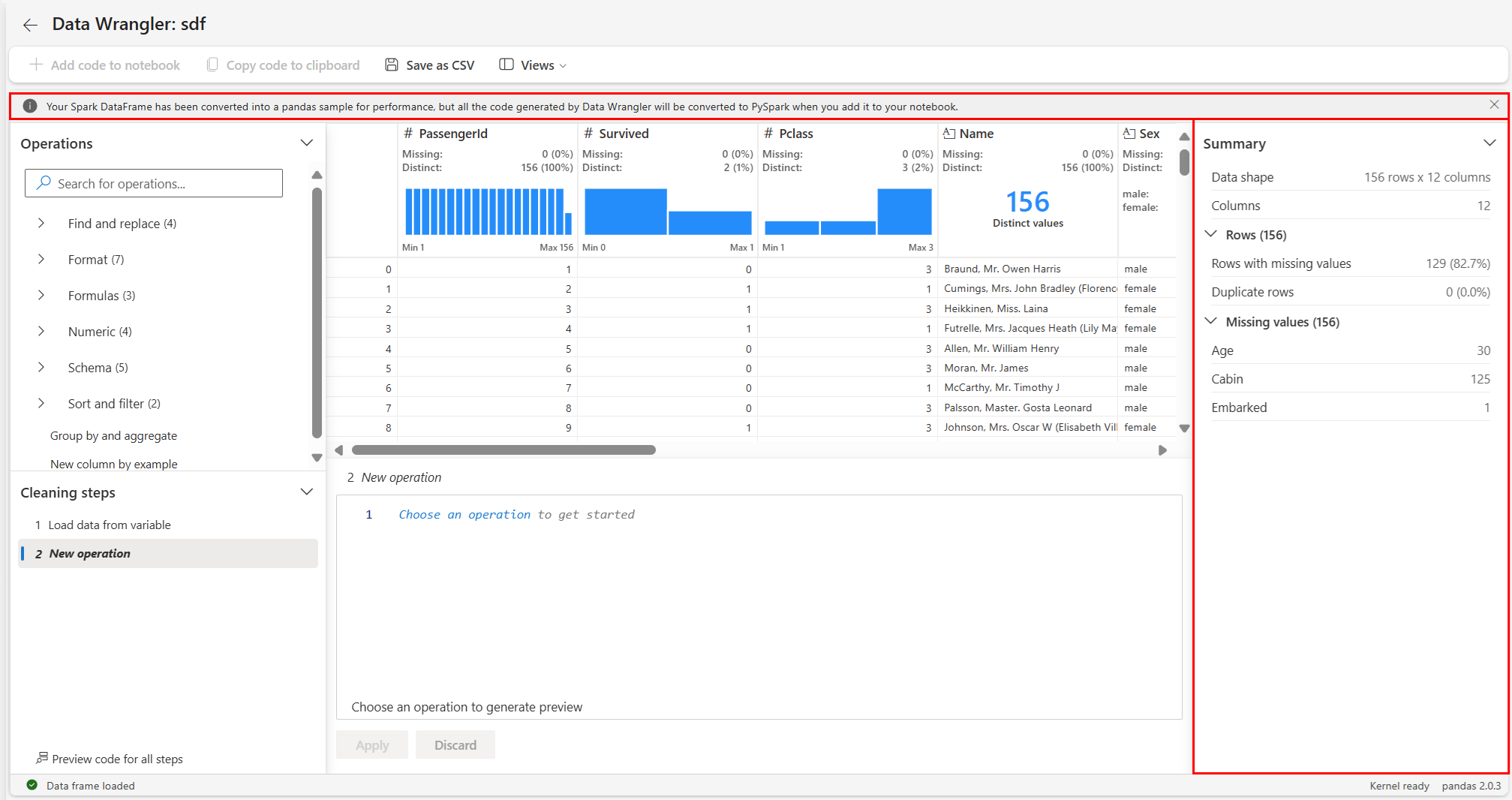The width and height of the screenshot is (1512, 800).
Task: Click grid vertical scroll up arrow
Action: pos(1184,137)
